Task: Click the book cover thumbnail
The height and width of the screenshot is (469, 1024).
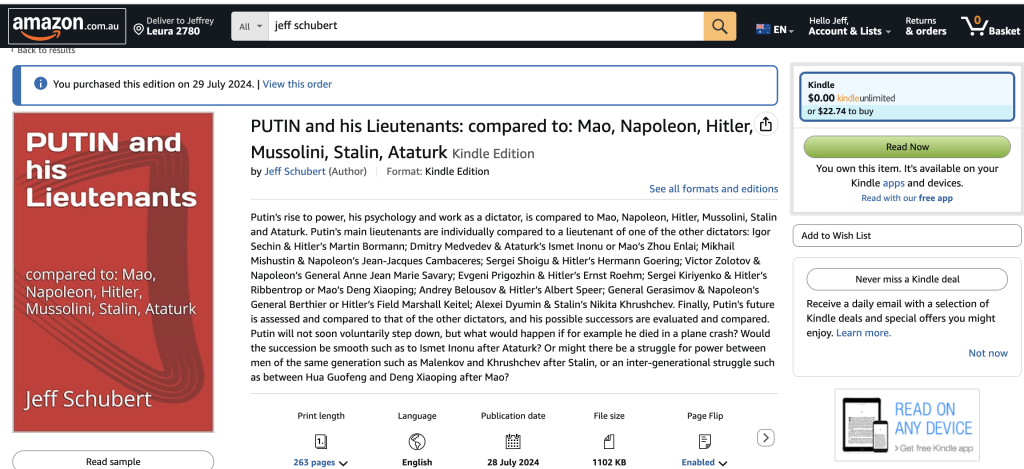Action: (x=113, y=273)
